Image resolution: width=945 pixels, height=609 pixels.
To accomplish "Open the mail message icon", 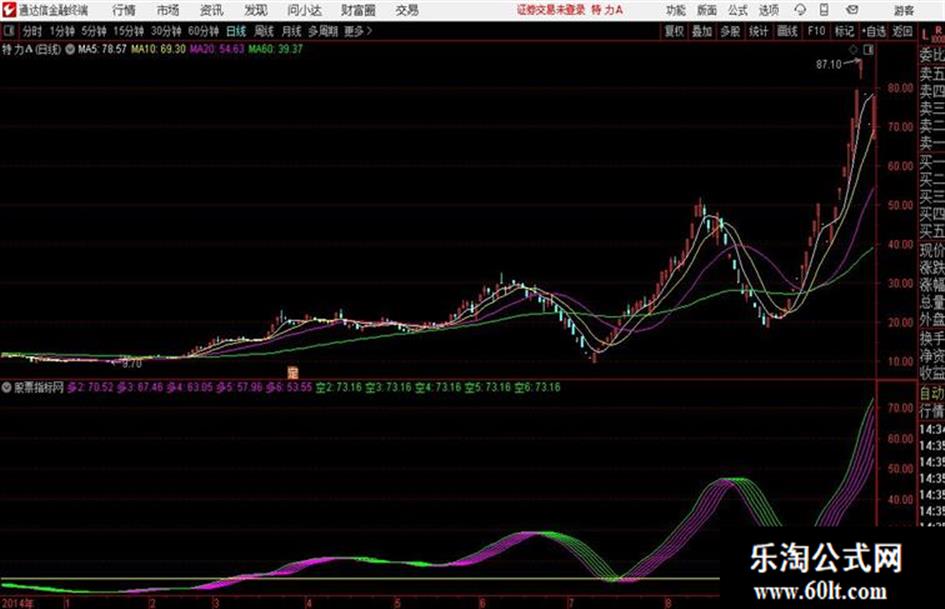I will [852, 10].
